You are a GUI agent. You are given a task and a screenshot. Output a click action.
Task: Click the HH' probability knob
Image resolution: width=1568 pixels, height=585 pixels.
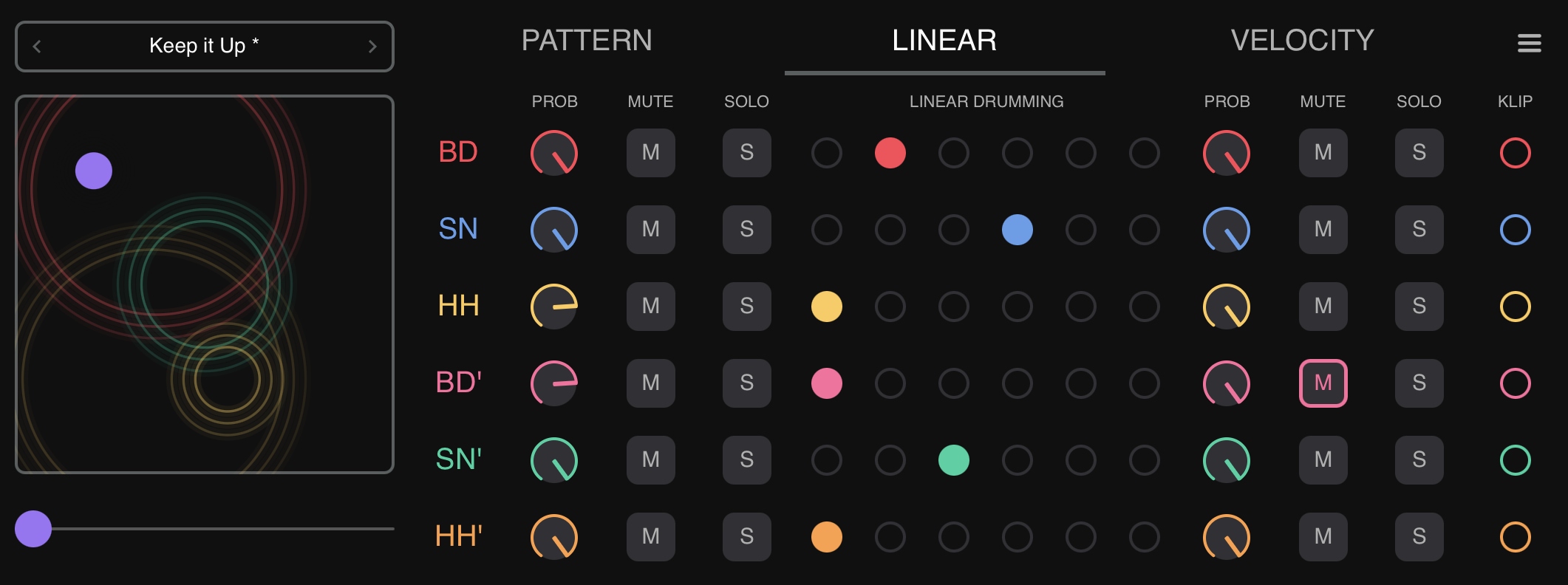tap(554, 537)
